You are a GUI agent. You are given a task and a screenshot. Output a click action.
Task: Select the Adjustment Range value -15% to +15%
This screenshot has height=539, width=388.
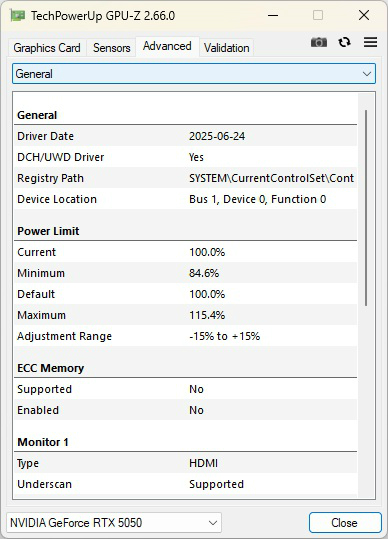pyautogui.click(x=224, y=336)
